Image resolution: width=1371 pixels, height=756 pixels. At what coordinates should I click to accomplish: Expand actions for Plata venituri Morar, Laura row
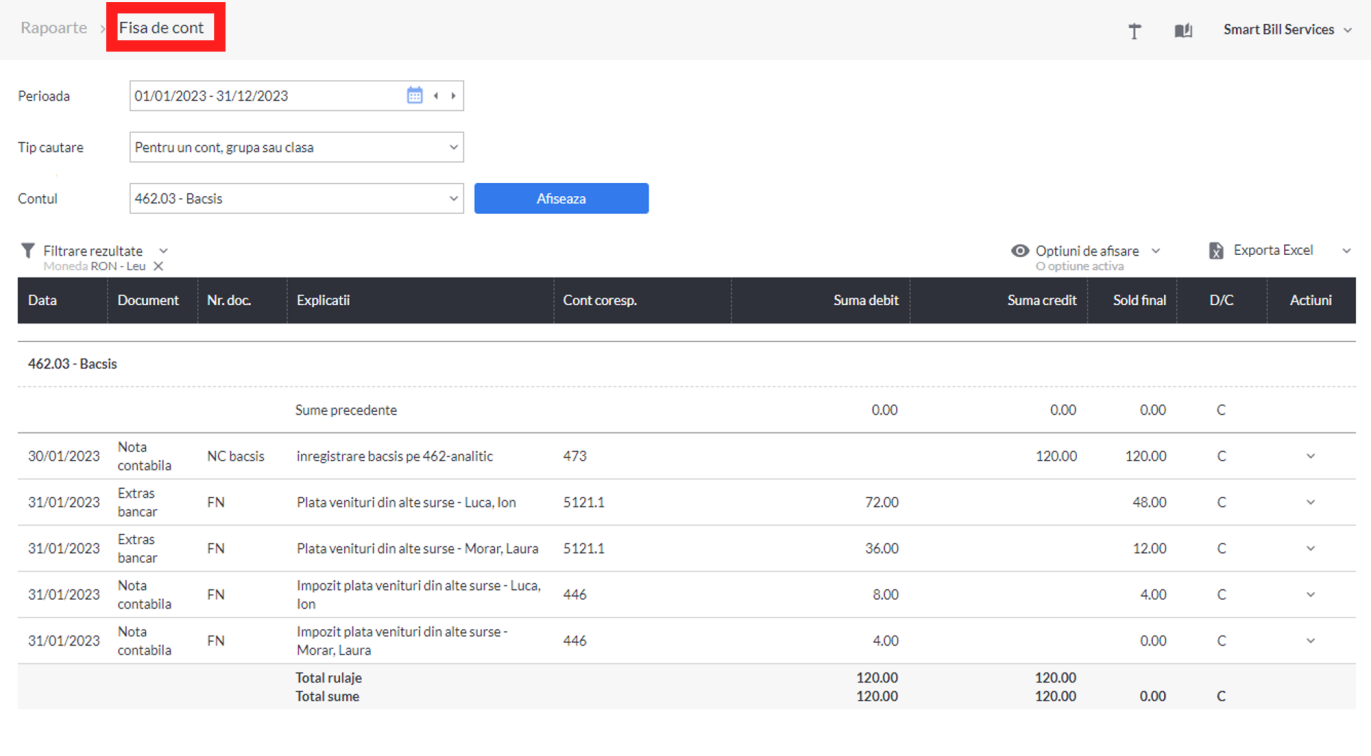tap(1311, 548)
